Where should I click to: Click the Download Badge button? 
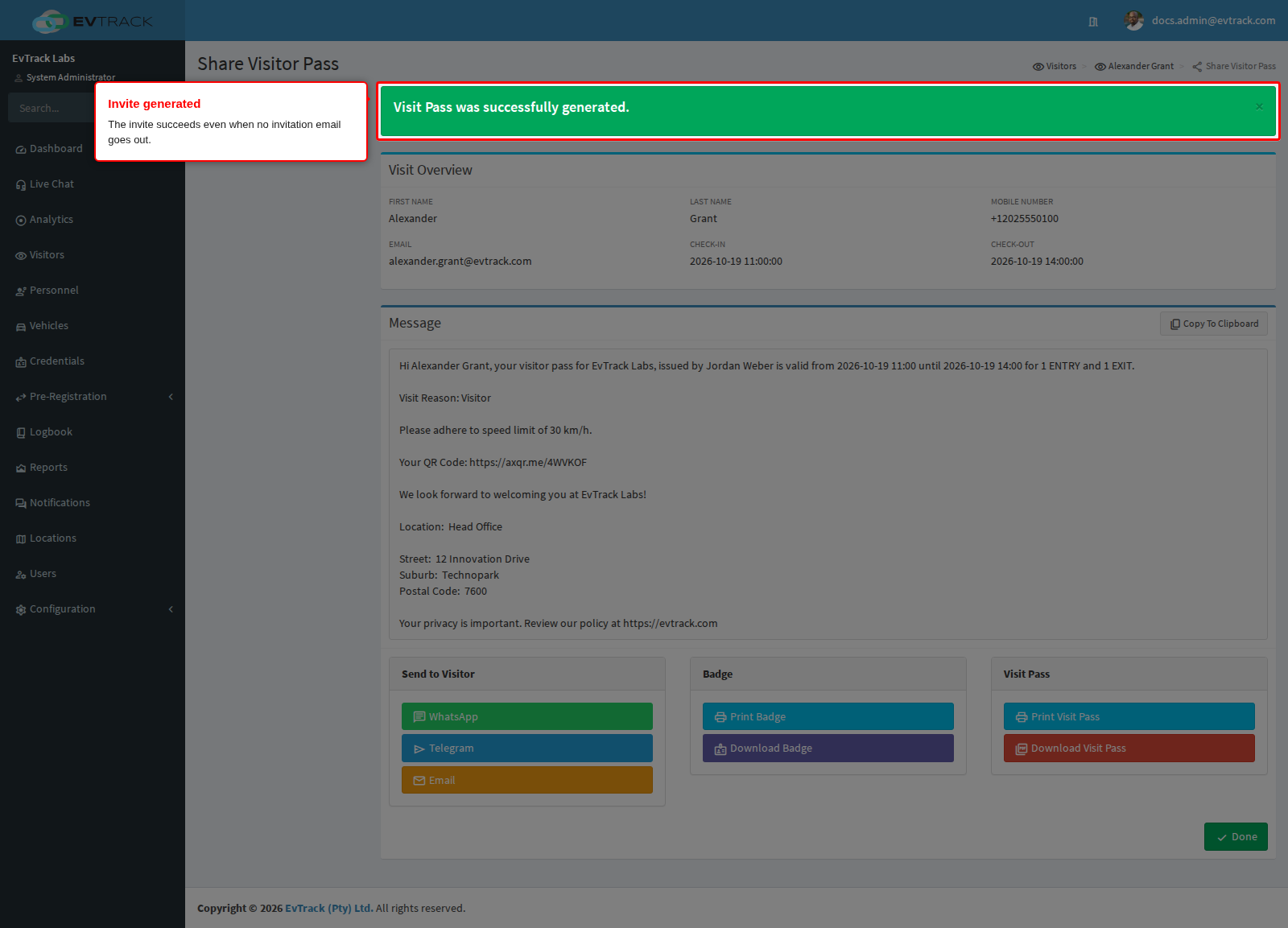[828, 749]
